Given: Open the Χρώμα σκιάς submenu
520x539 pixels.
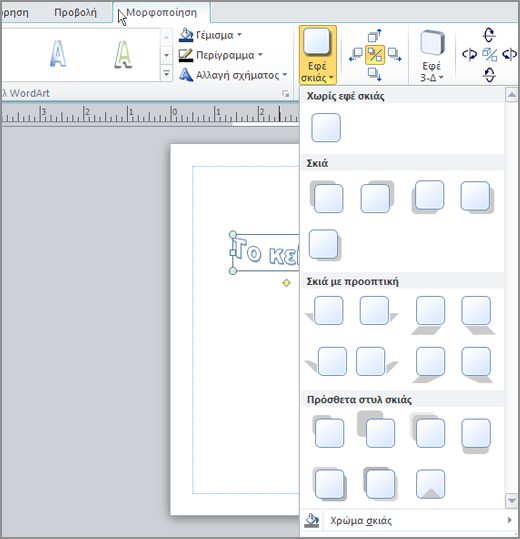Looking at the screenshot, I should pyautogui.click(x=409, y=520).
